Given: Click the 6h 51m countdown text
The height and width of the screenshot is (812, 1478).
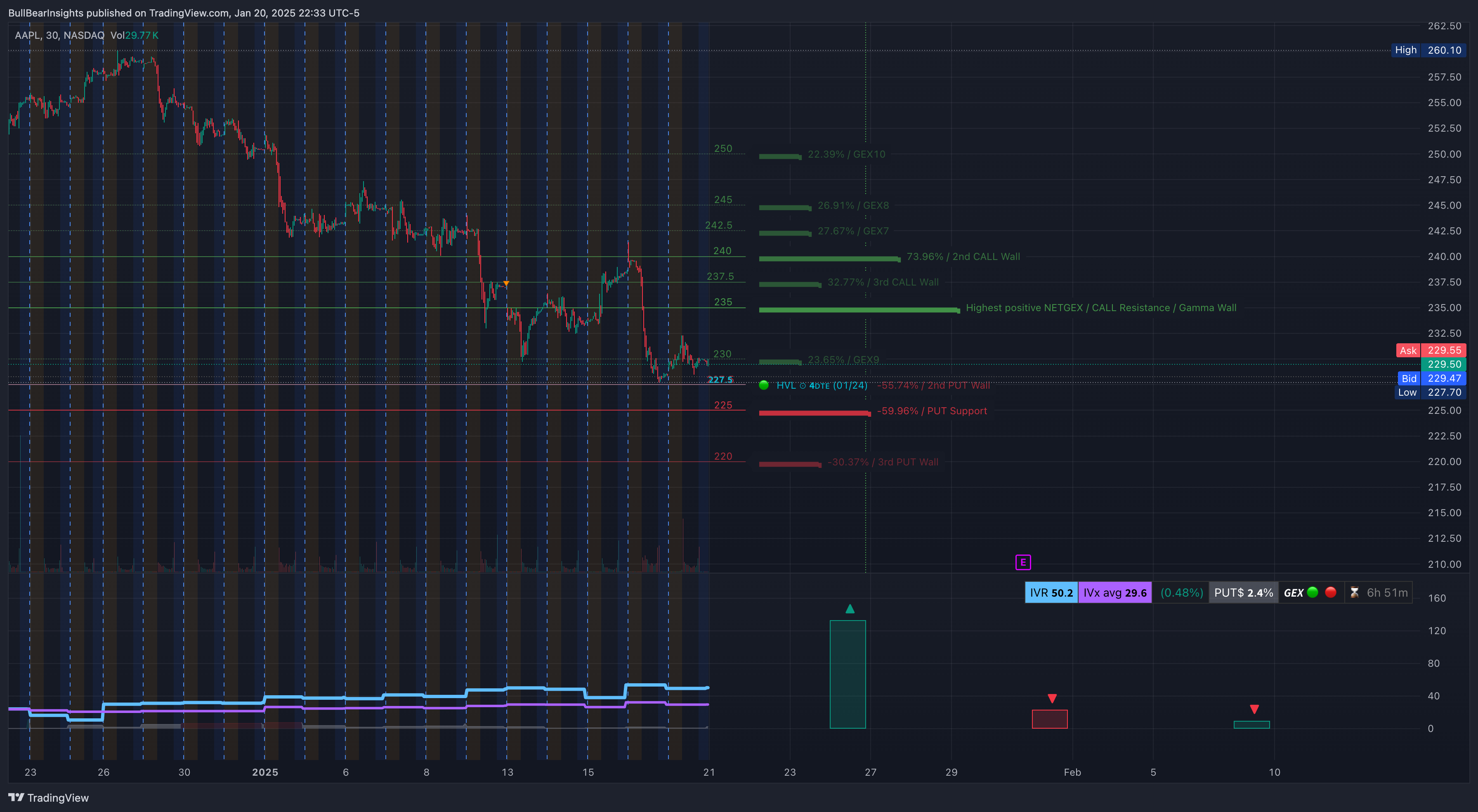Looking at the screenshot, I should (x=1387, y=593).
